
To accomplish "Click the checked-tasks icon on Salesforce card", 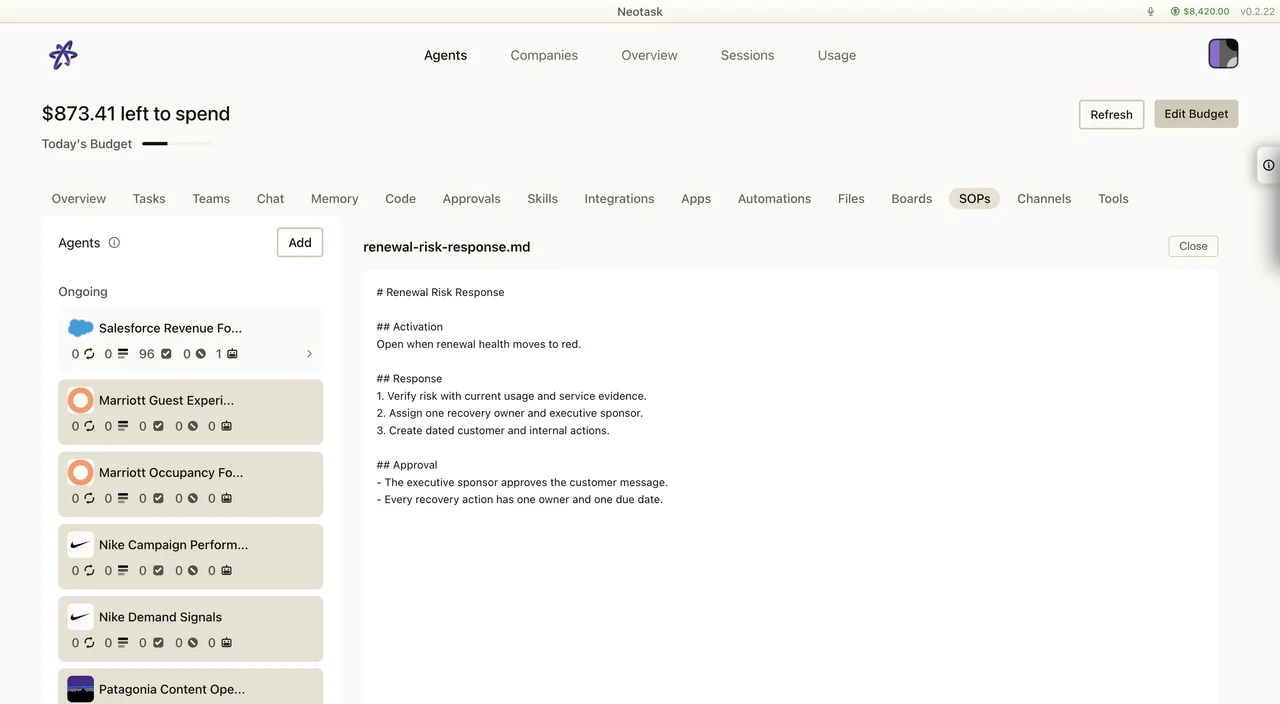I will tap(166, 354).
